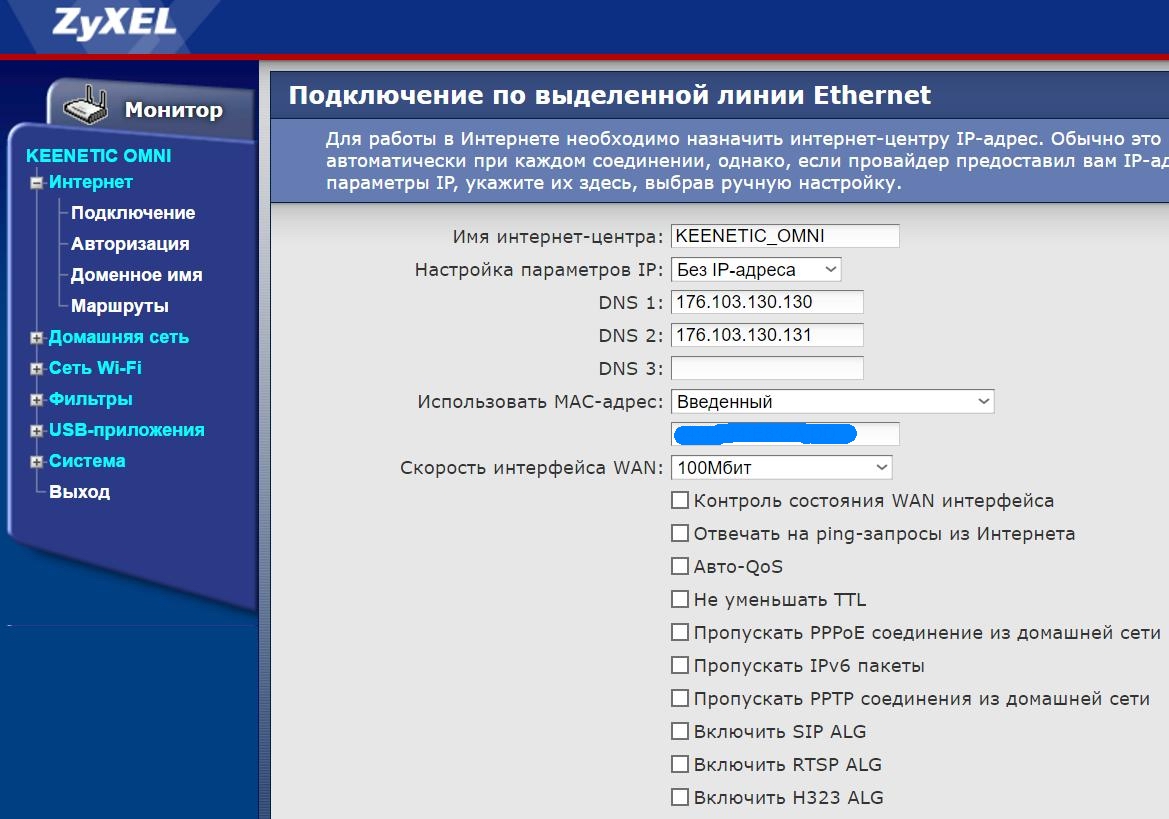Expand the USB-приложения section
Viewport: 1169px width, 819px height.
37,431
